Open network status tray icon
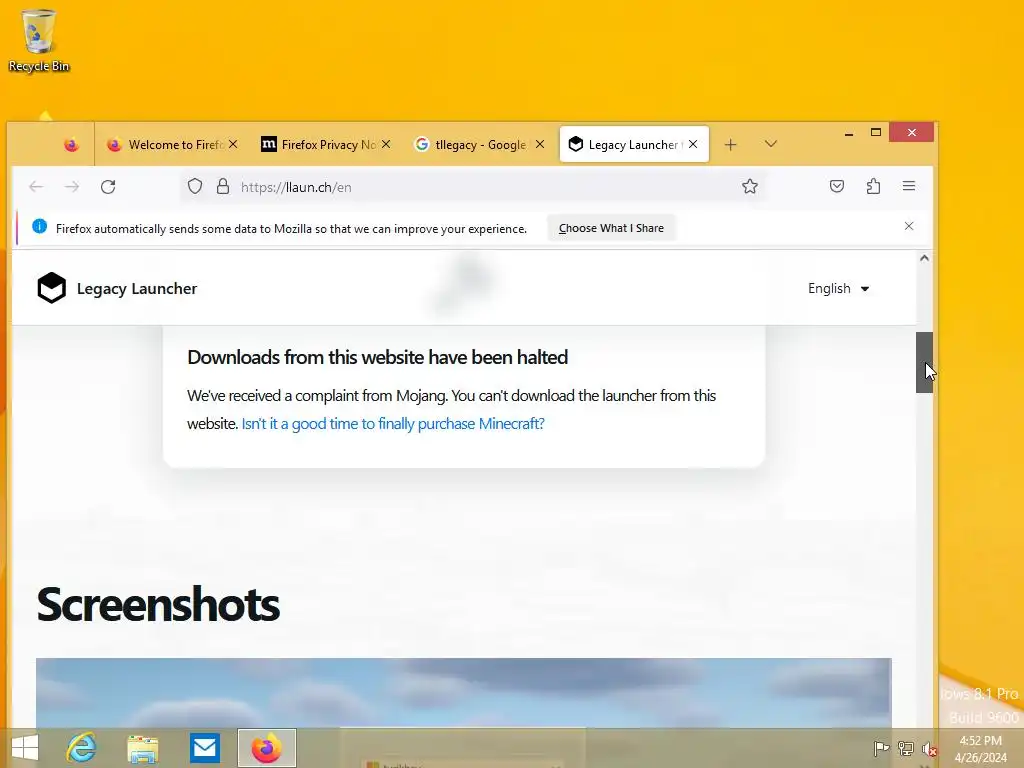 pyautogui.click(x=906, y=748)
